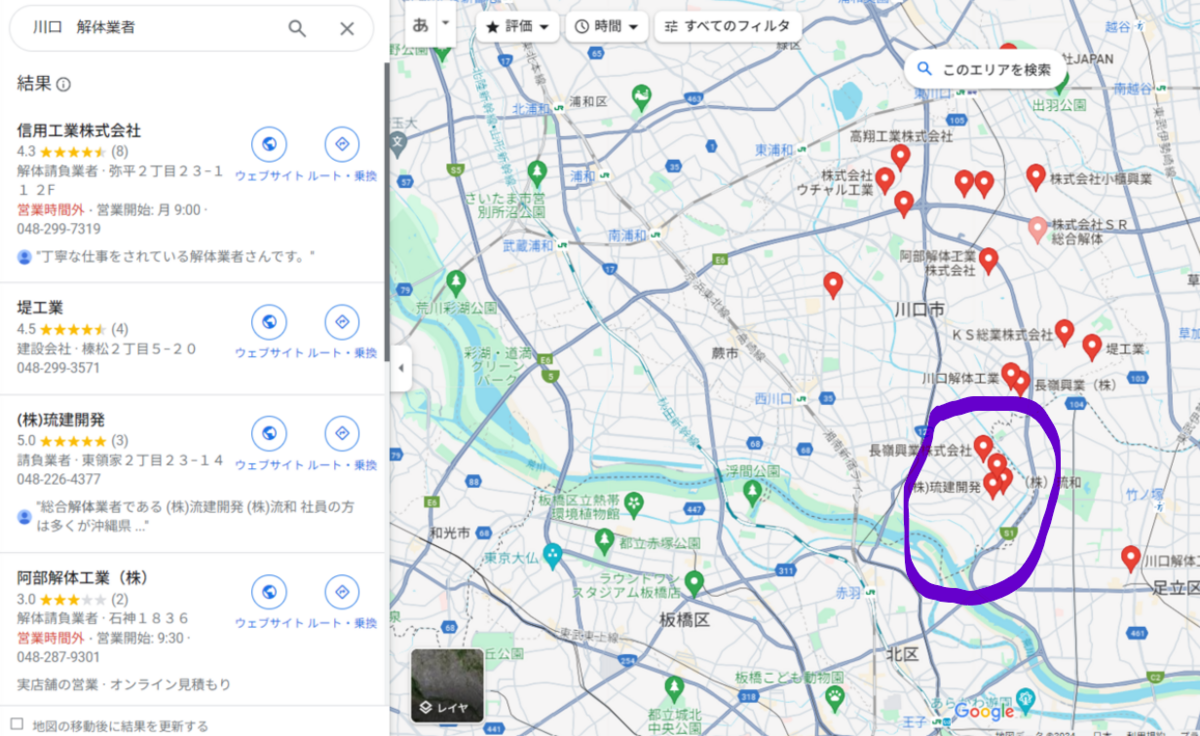
Task: Click 別所沼公園 park marker
Action: pyautogui.click(x=537, y=173)
